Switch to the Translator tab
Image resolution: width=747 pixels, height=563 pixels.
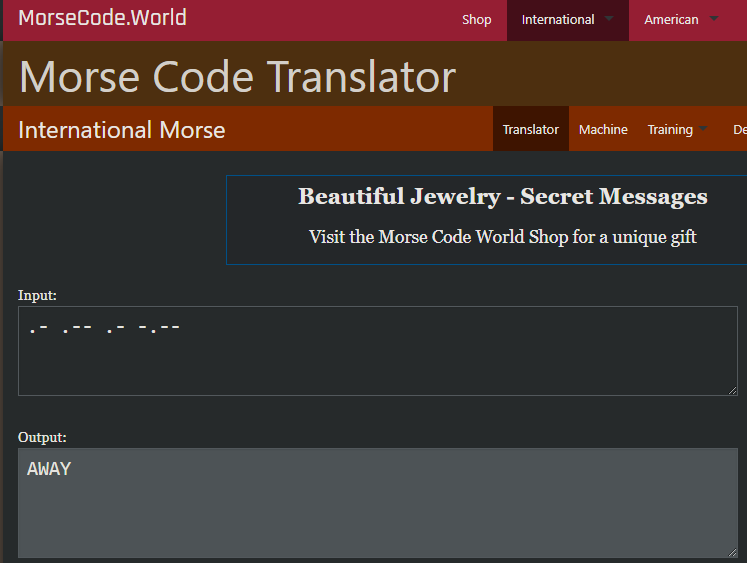530,129
